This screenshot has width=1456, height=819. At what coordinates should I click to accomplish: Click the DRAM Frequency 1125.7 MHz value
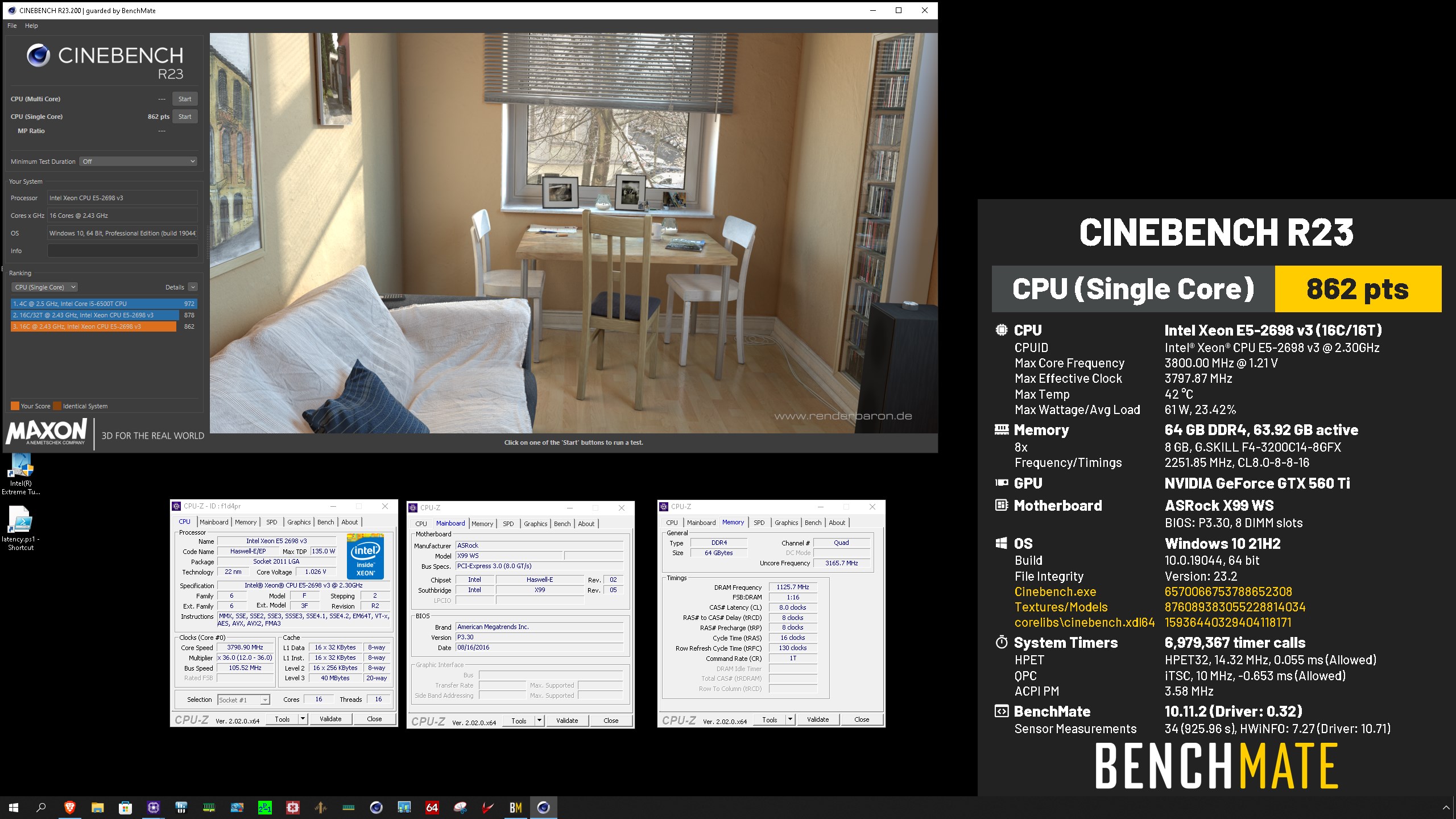[x=793, y=587]
